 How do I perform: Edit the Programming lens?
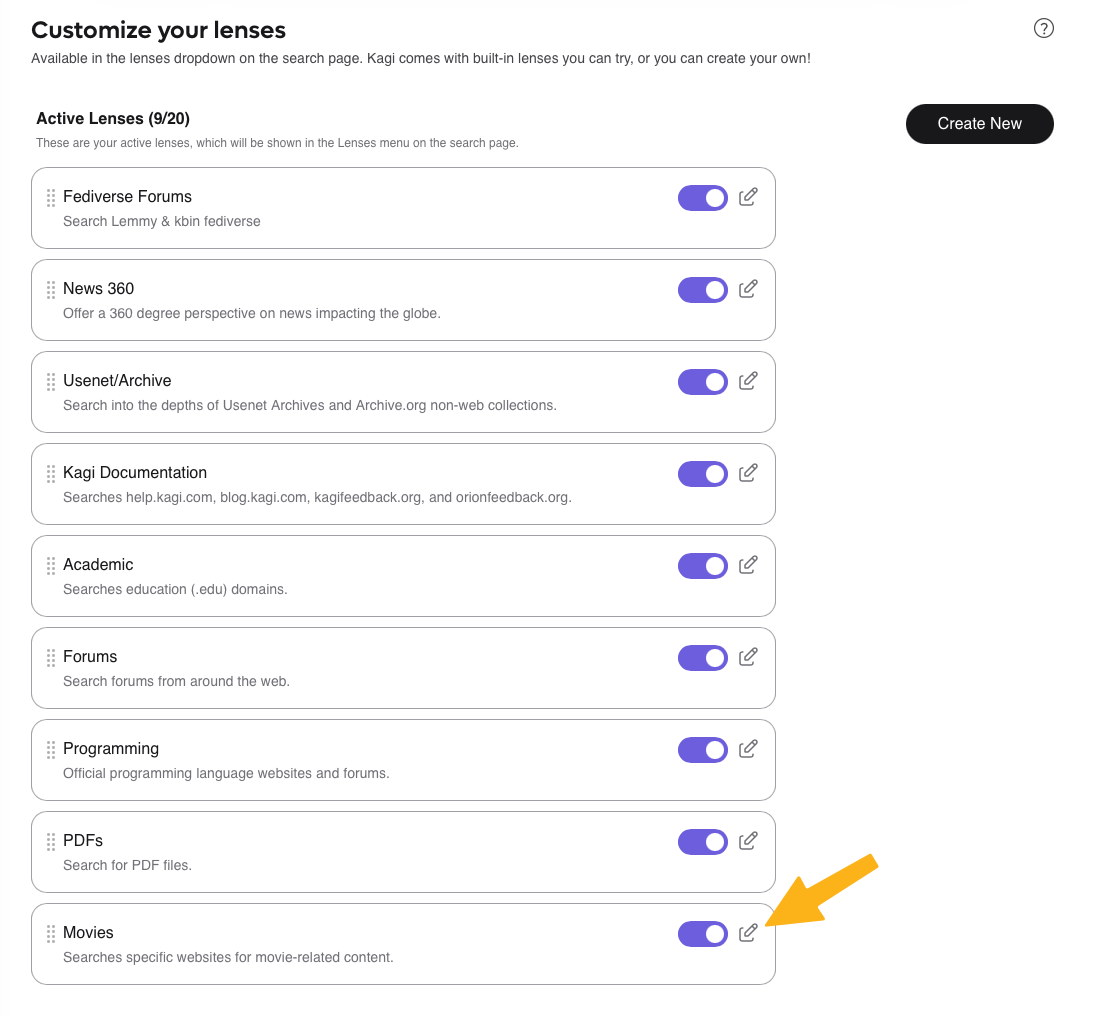tap(748, 749)
